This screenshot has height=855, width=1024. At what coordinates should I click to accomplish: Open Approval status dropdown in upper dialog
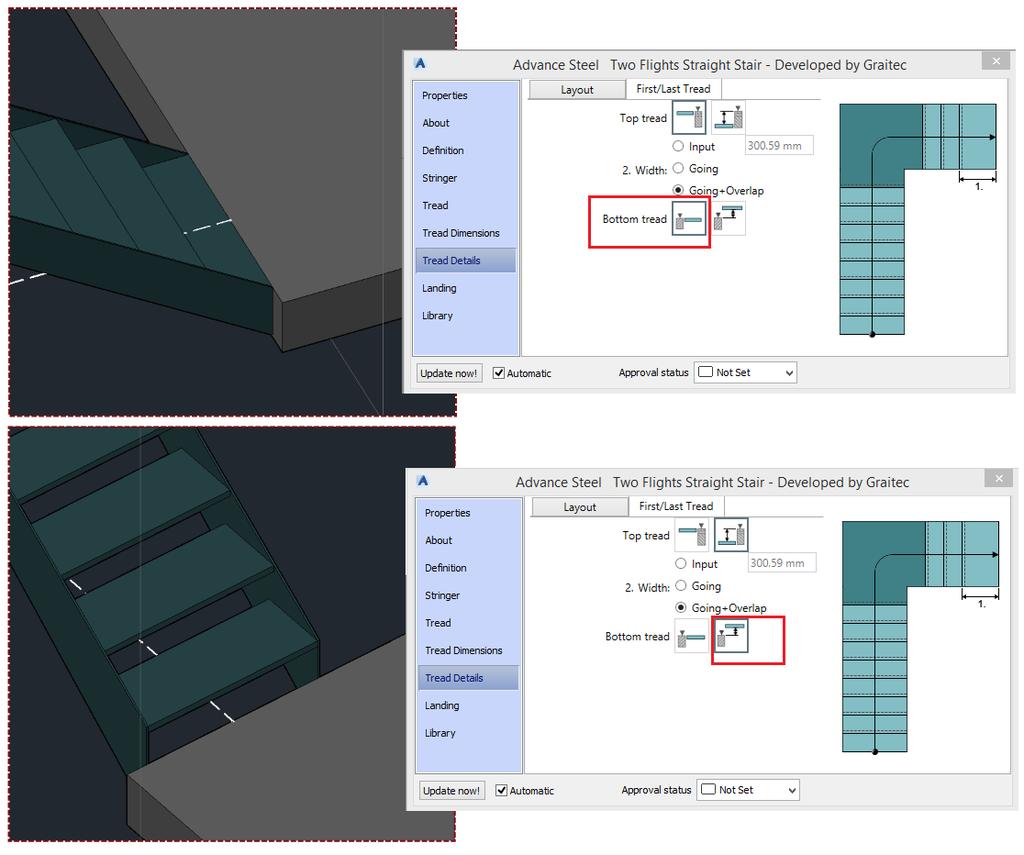745,372
